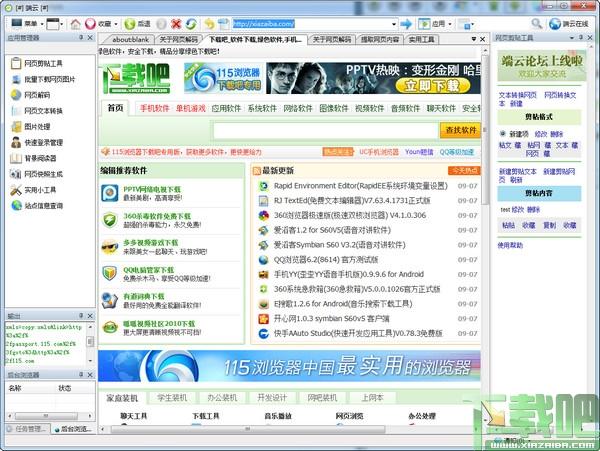The height and width of the screenshot is (451, 600).
Task: Click the 查找软件 search button
Action: point(460,130)
